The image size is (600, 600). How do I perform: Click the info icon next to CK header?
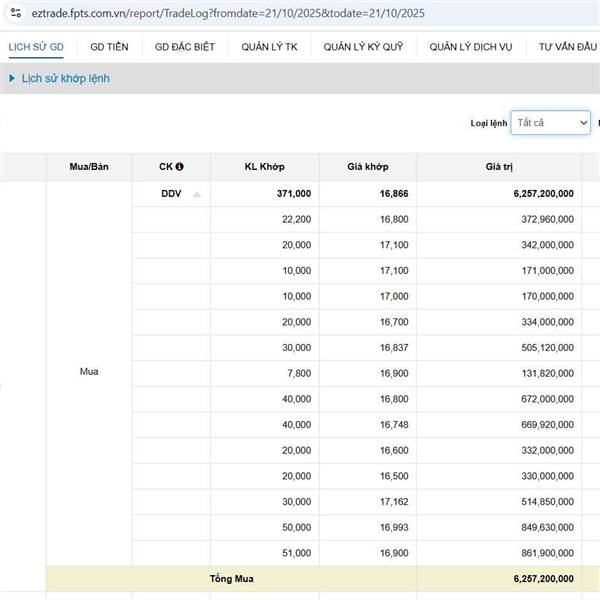(x=180, y=167)
